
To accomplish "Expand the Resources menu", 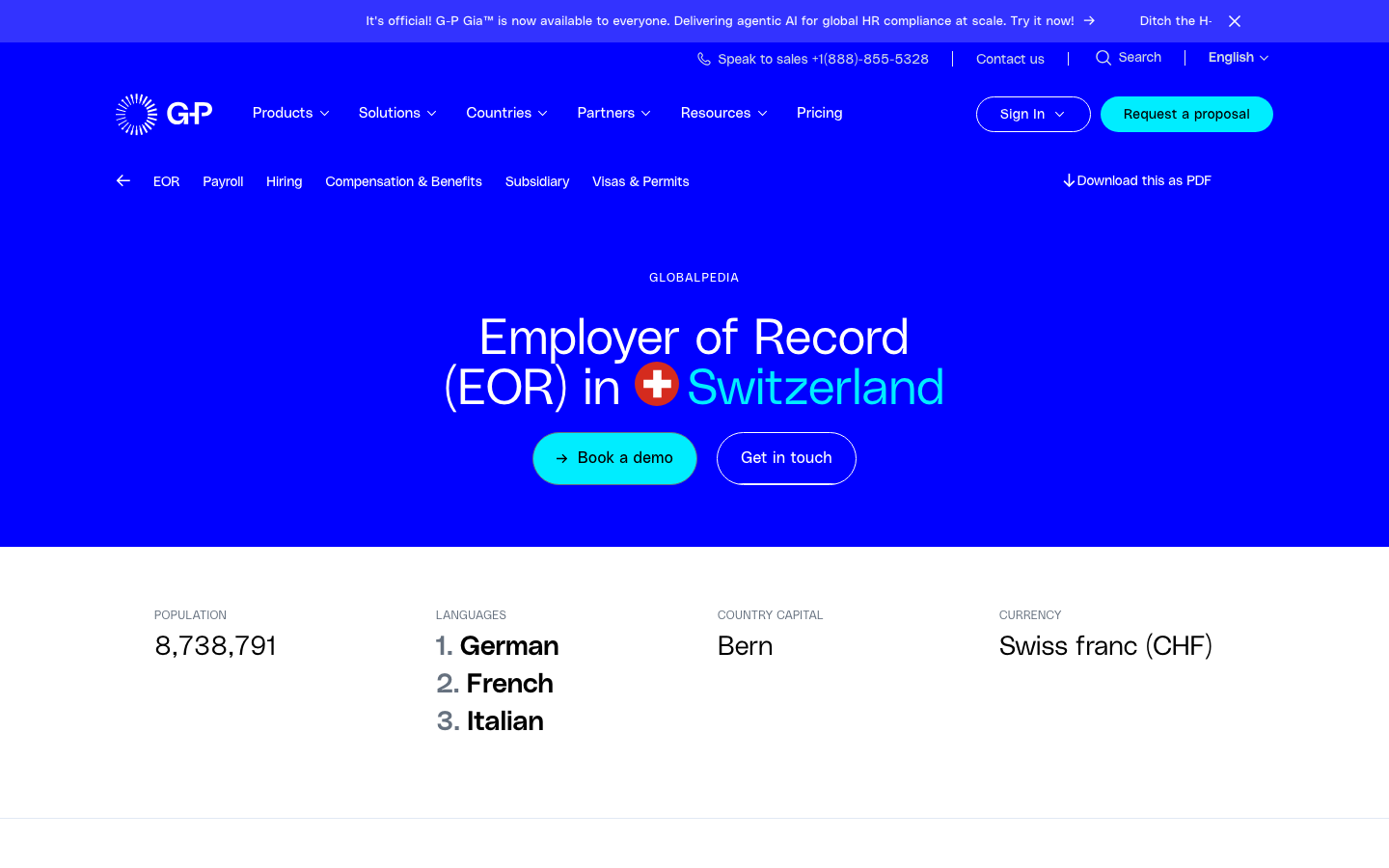I will [x=724, y=113].
